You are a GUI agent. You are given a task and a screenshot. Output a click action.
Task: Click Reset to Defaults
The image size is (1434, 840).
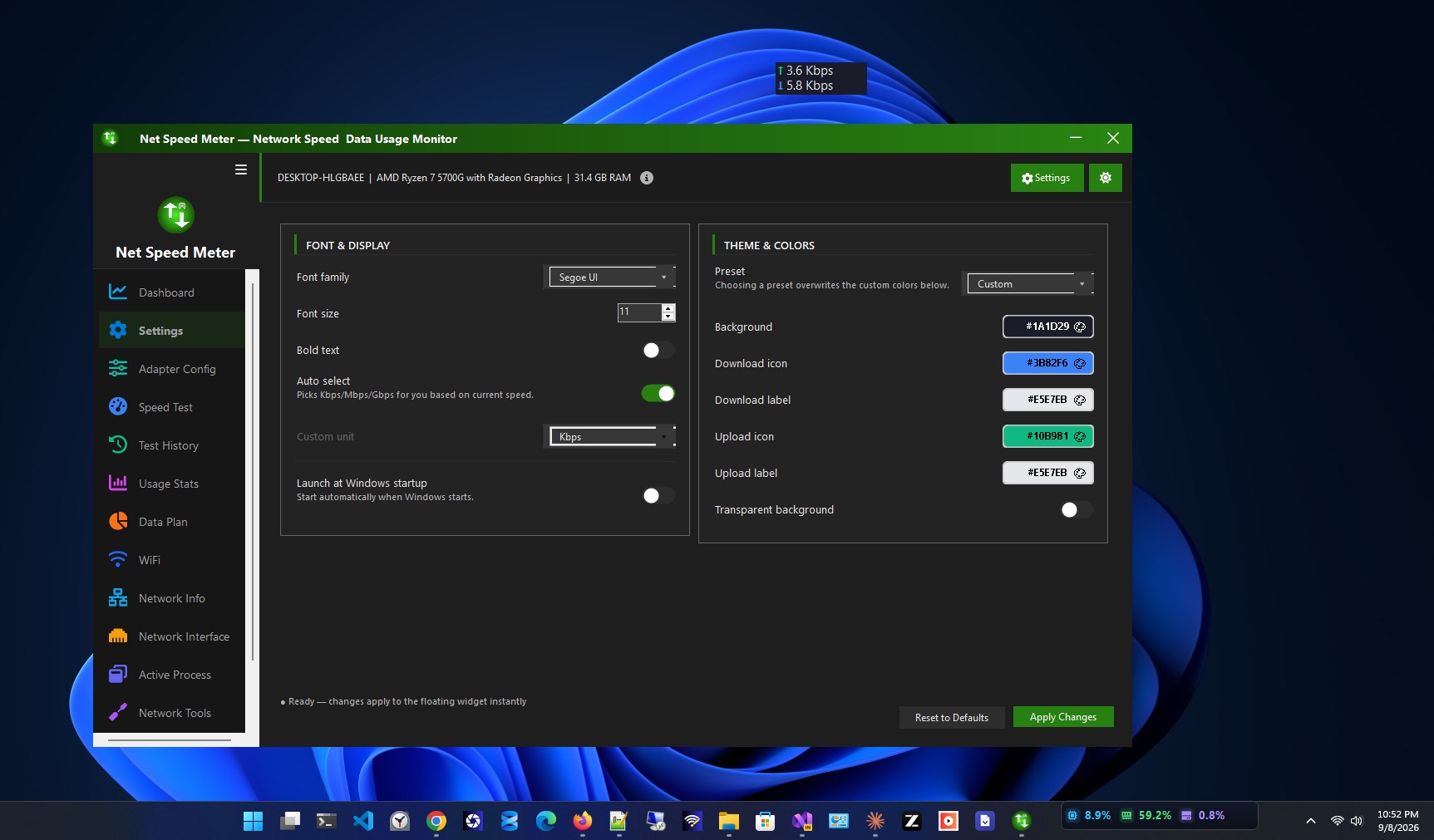click(x=952, y=717)
